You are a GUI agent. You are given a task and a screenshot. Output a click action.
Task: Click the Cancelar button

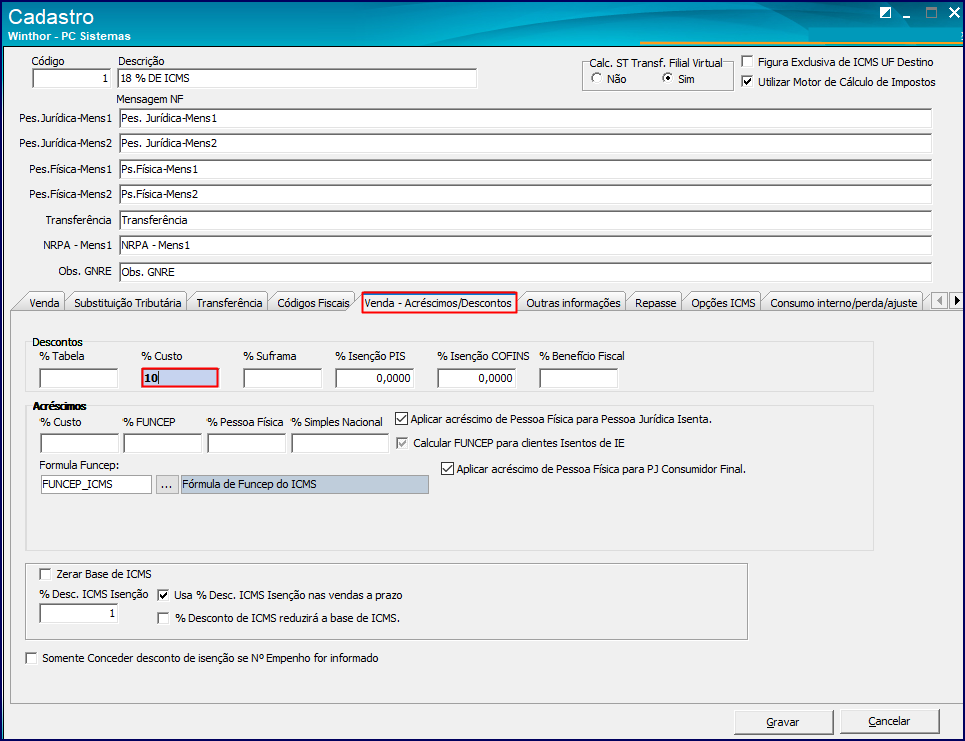tap(889, 721)
